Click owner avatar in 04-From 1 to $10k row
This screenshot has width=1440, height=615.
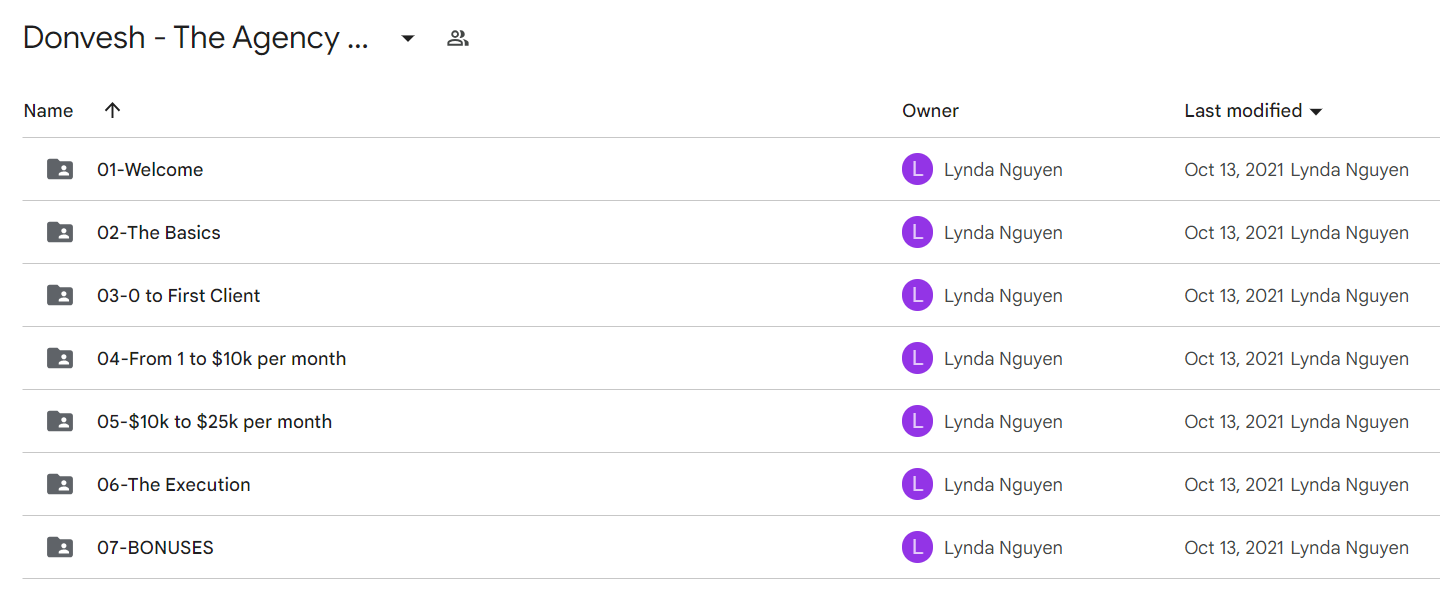(x=917, y=359)
